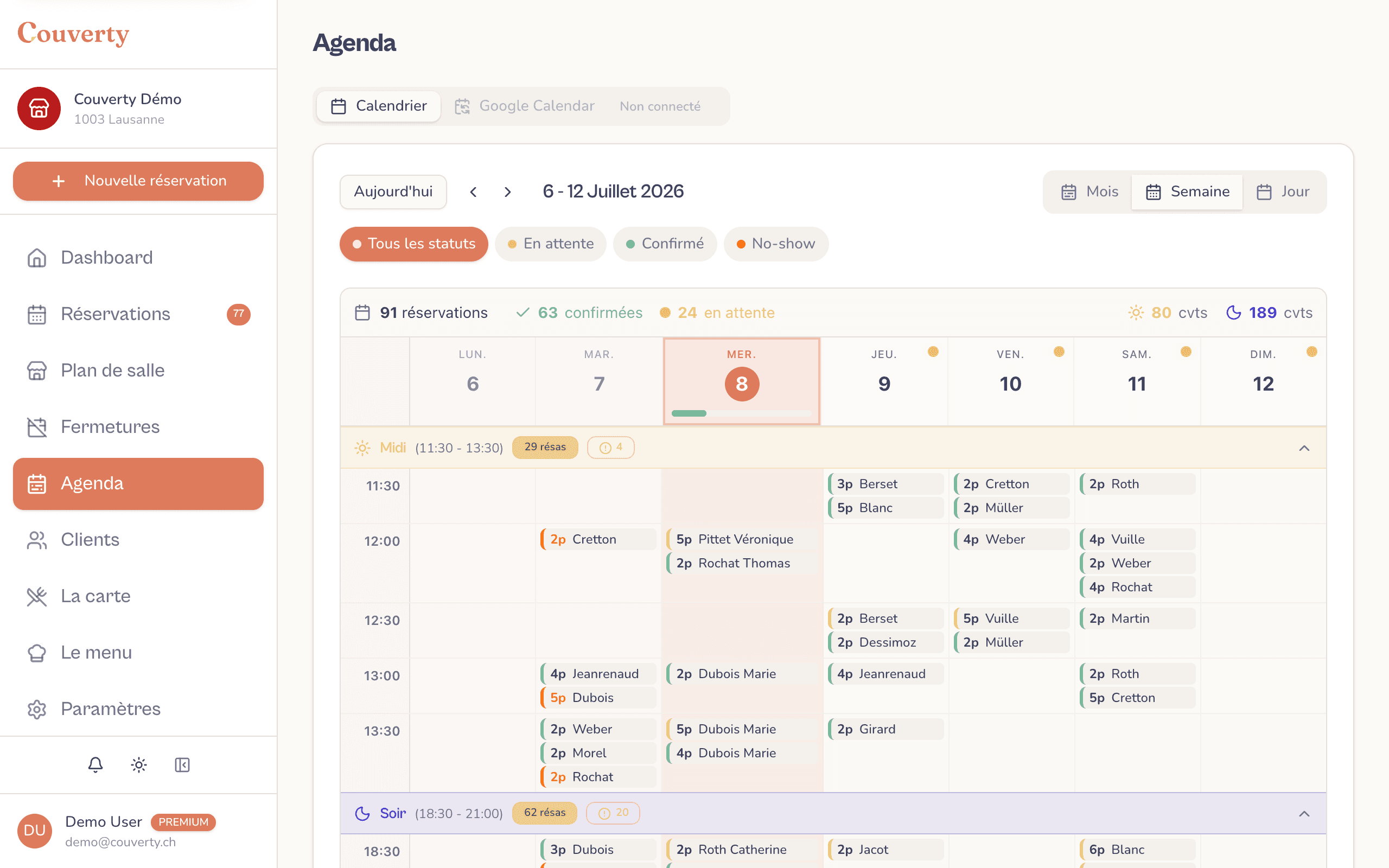Click the Paramètres gear icon
This screenshot has width=1389, height=868.
(x=37, y=709)
